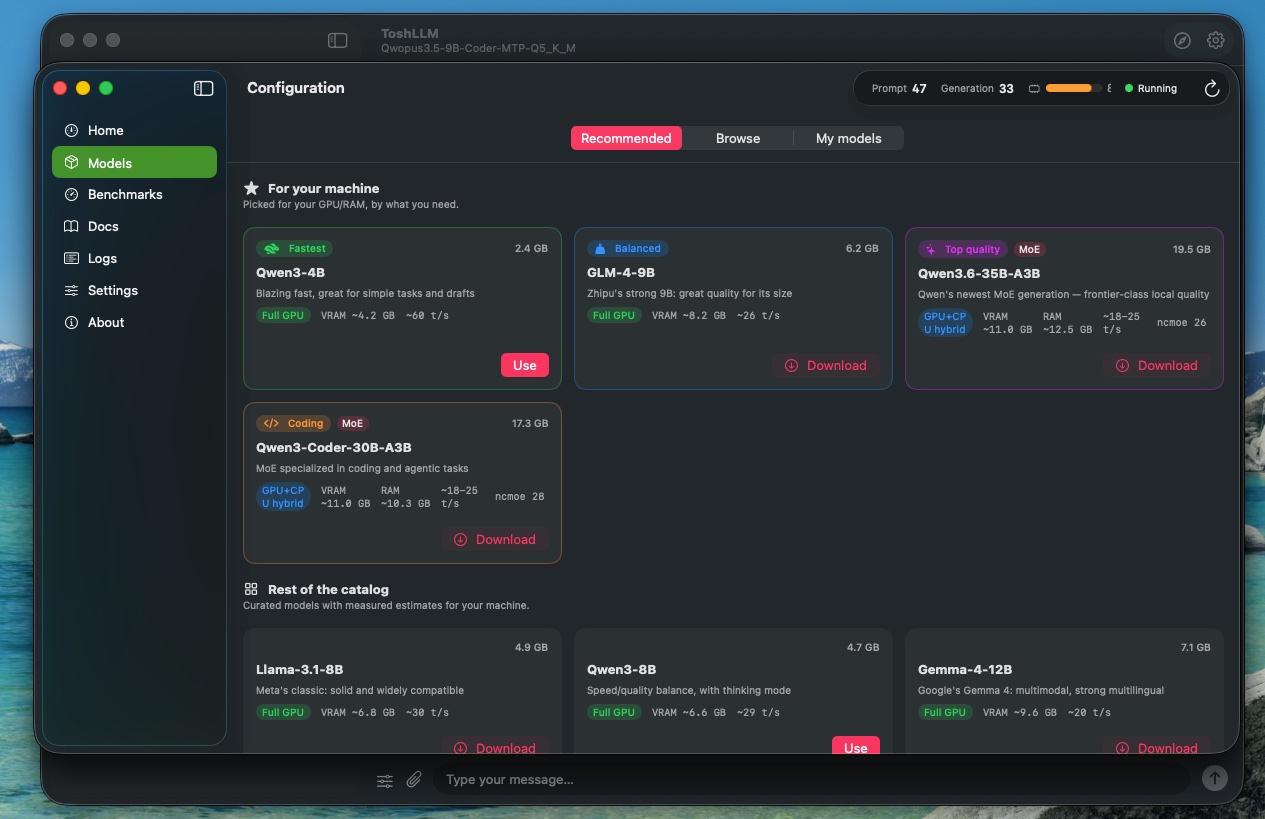Click the 17.3 GB size label

click(x=530, y=423)
